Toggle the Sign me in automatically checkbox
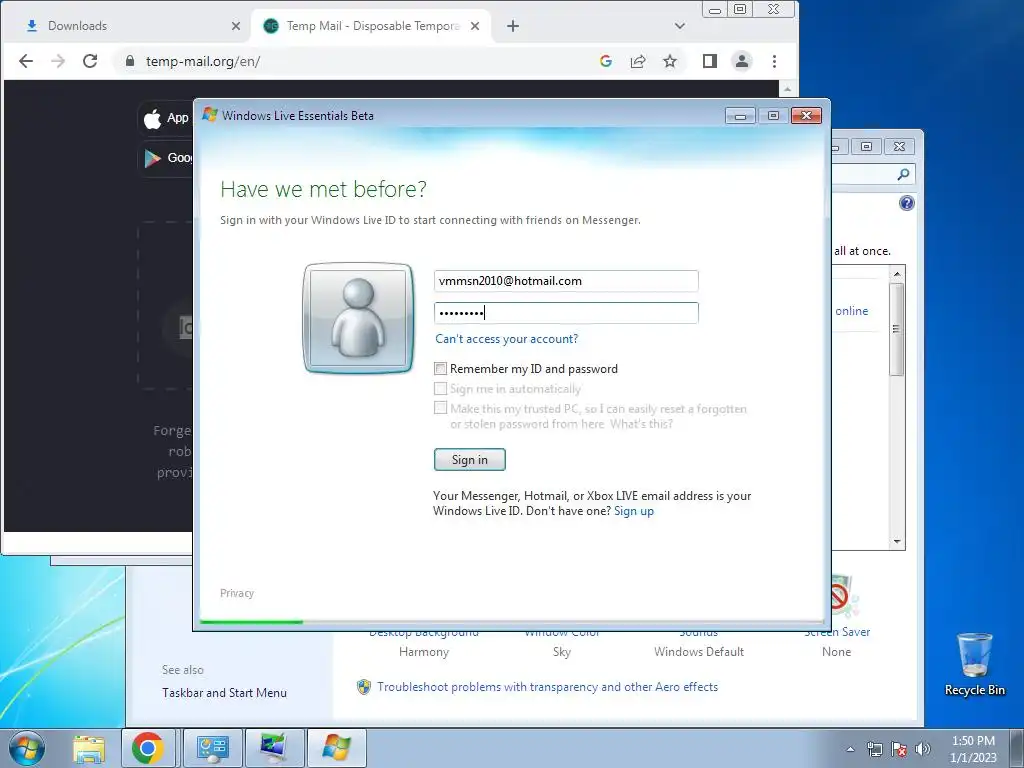 pos(441,389)
